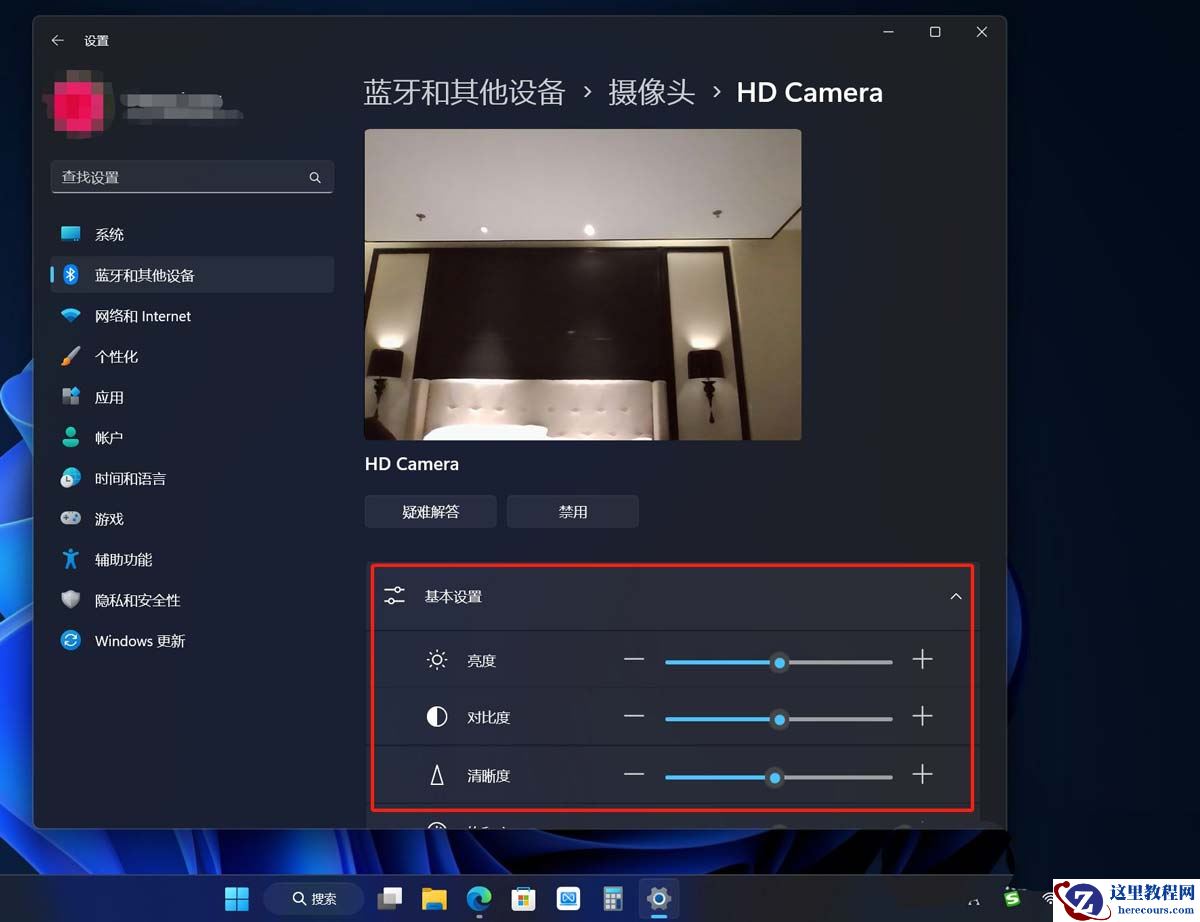1200x922 pixels.
Task: Select 网络和 Internet in the sidebar
Action: click(141, 316)
